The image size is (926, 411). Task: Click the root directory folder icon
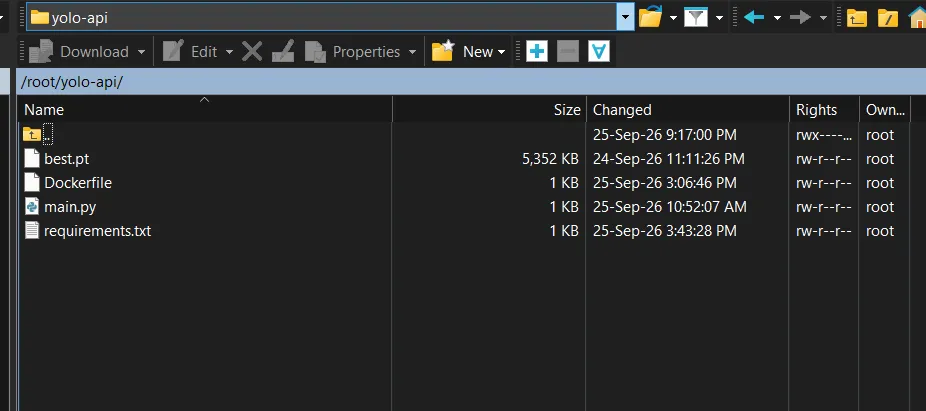(888, 18)
